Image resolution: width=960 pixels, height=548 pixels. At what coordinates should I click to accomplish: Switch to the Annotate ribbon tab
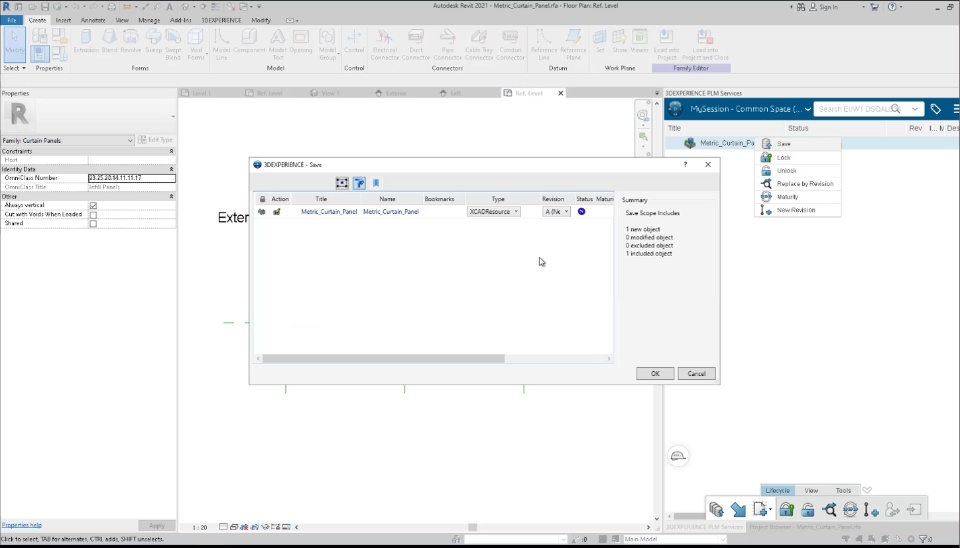click(93, 20)
